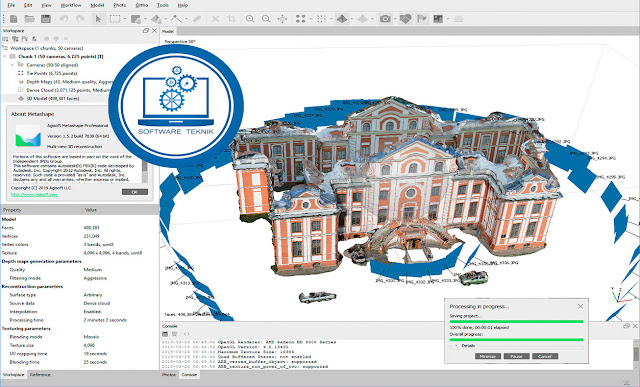Undo the last action
The image size is (640, 387).
coord(64,19)
